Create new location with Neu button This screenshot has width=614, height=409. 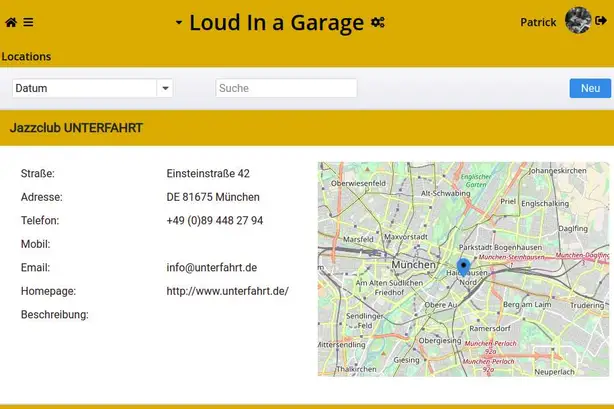pos(590,88)
